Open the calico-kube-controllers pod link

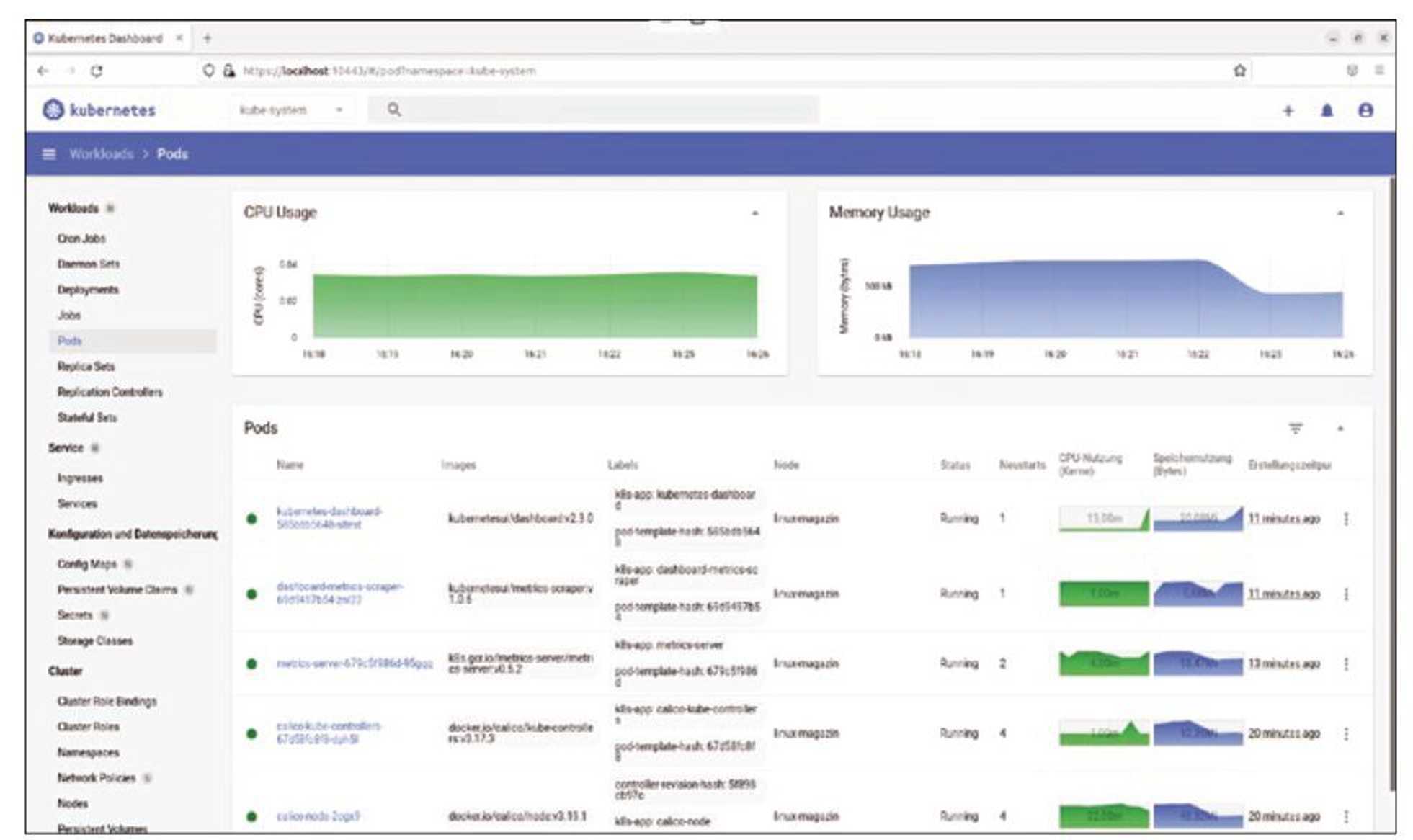(x=329, y=733)
